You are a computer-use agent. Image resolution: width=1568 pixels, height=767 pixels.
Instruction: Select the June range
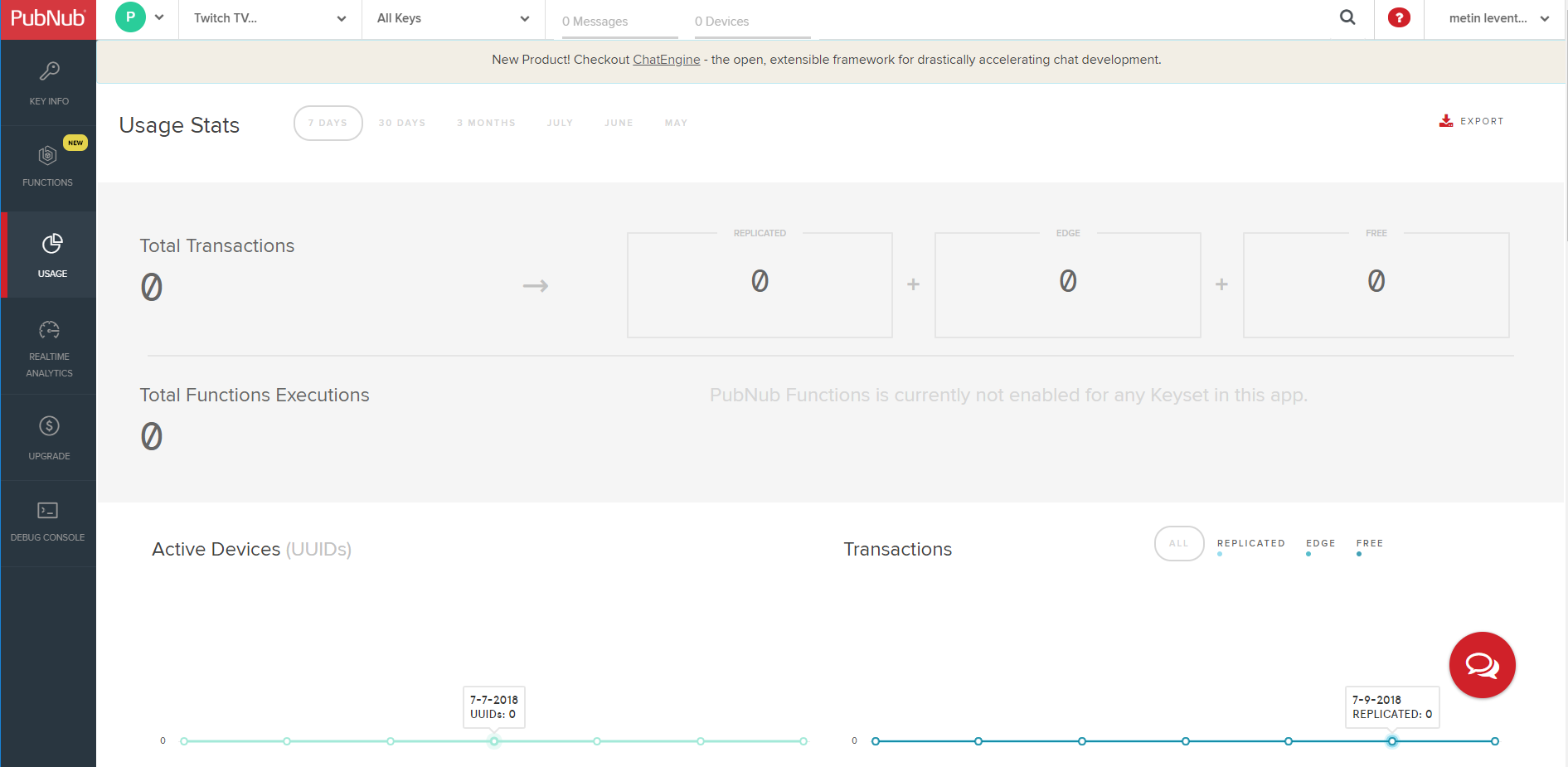point(619,123)
